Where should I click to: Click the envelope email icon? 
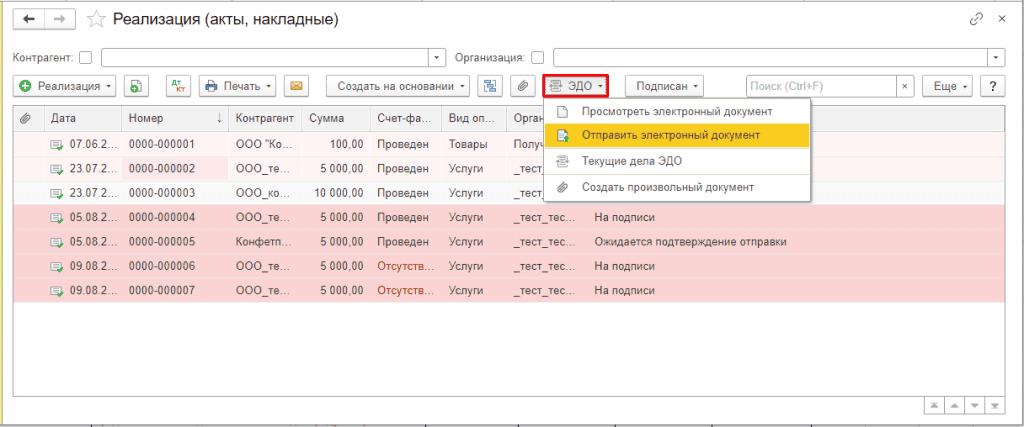(295, 86)
